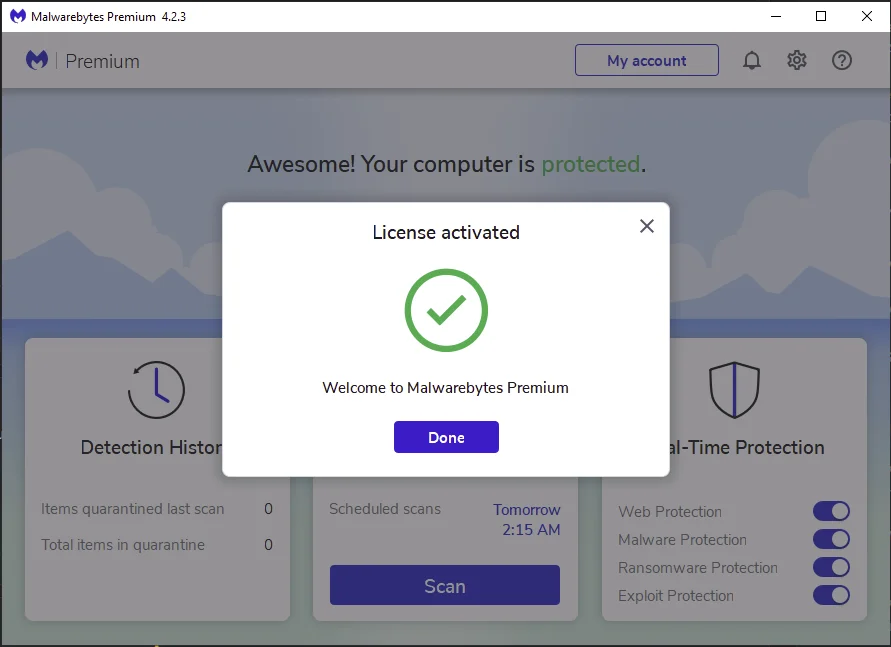Toggle Exploit Protection switch
This screenshot has height=647, width=891.
point(831,595)
